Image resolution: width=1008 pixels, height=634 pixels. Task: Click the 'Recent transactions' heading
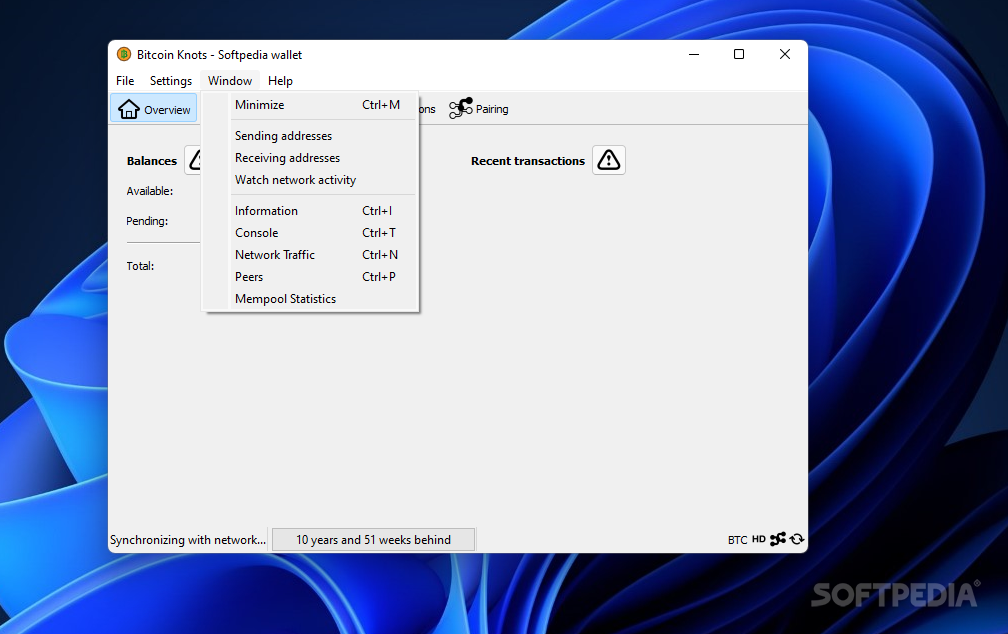click(x=528, y=161)
